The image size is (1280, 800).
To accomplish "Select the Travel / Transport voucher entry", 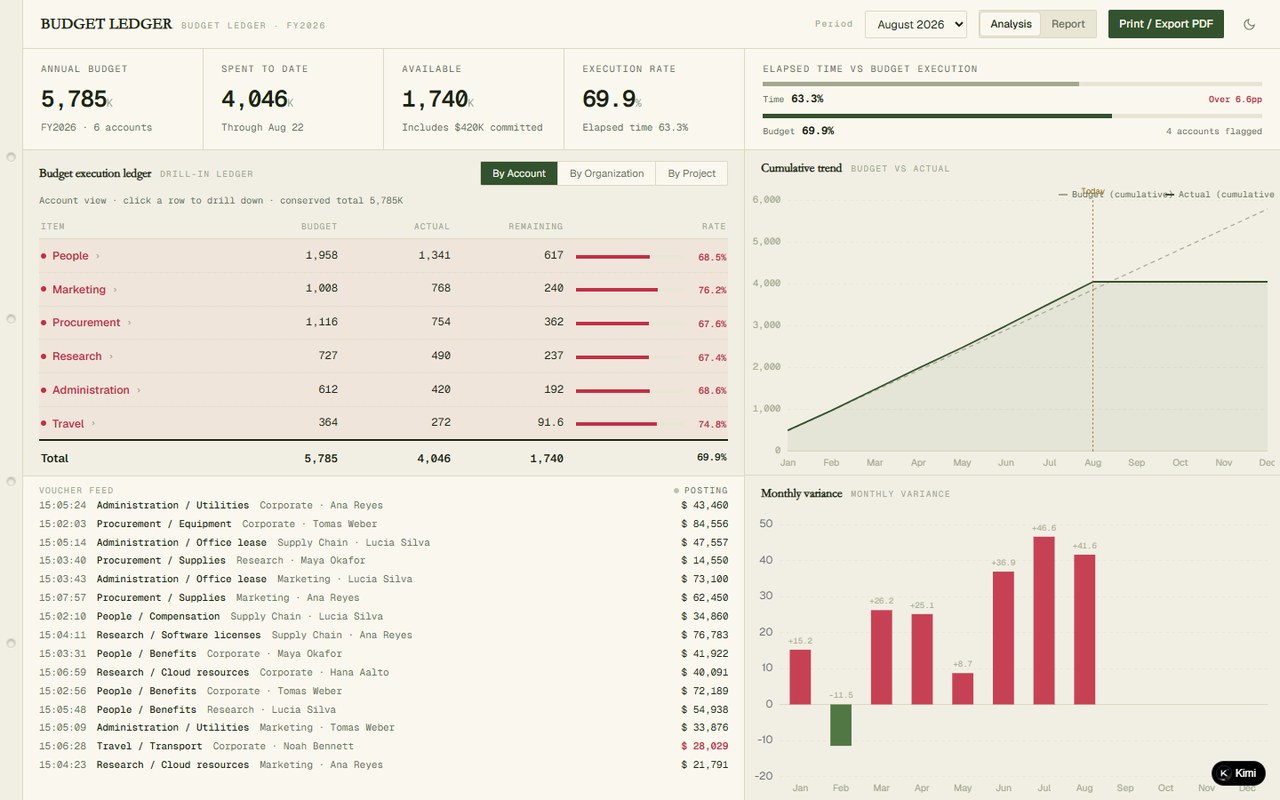I will click(383, 746).
